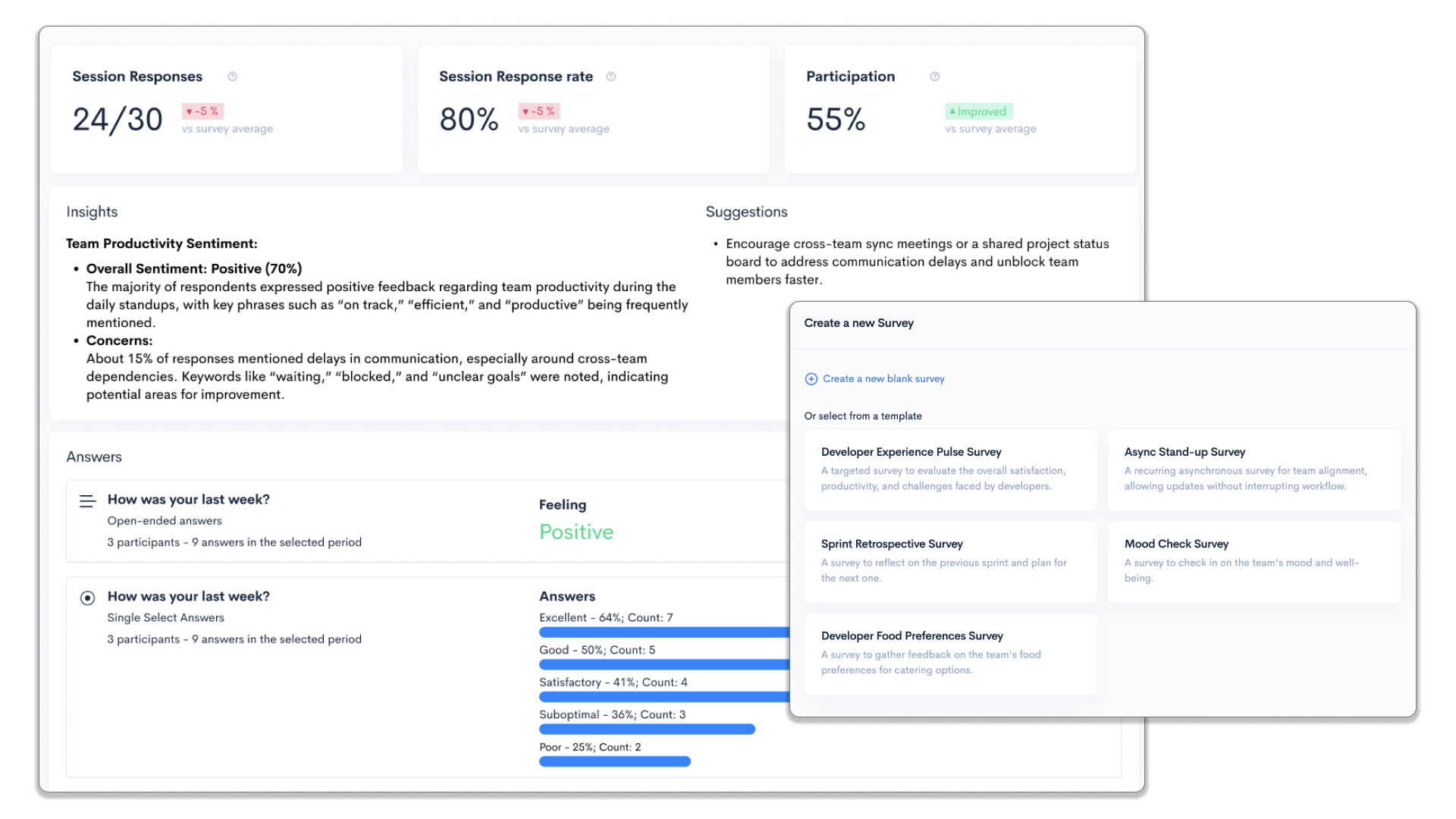Click open-ended question lines icon
Viewport: 1456px width, 819px height.
[x=88, y=501]
